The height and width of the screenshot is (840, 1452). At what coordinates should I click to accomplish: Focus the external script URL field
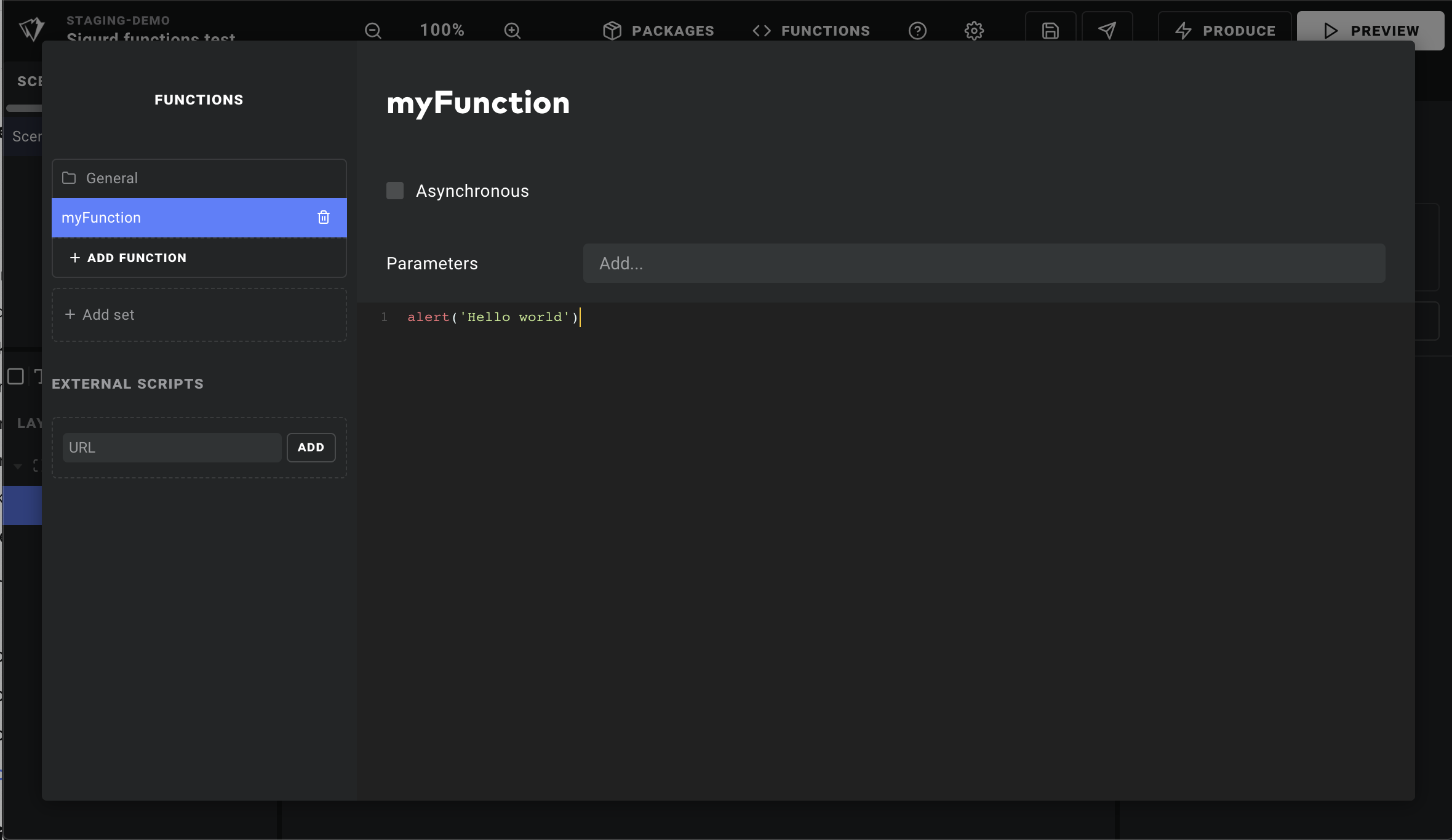pyautogui.click(x=172, y=448)
